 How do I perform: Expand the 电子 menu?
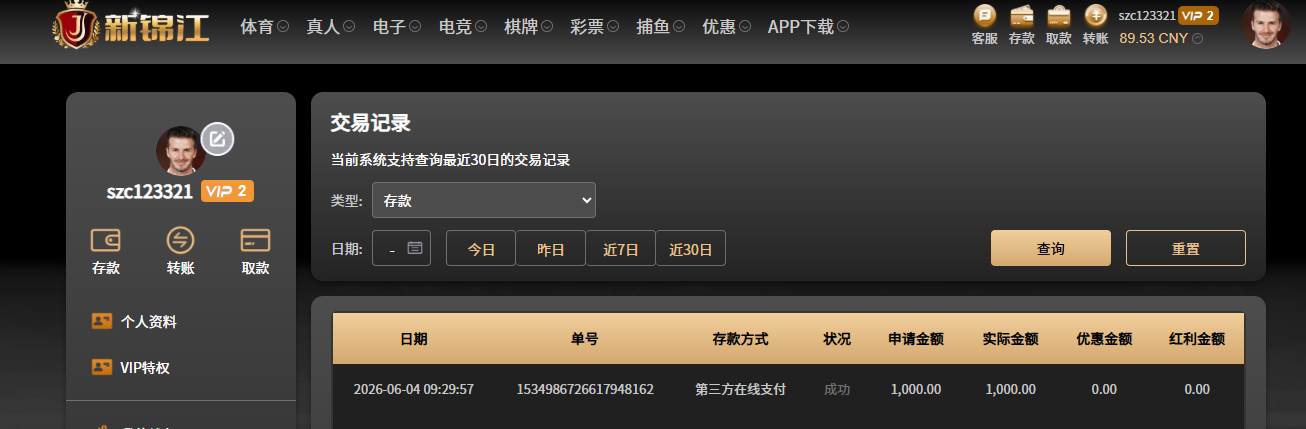click(396, 27)
